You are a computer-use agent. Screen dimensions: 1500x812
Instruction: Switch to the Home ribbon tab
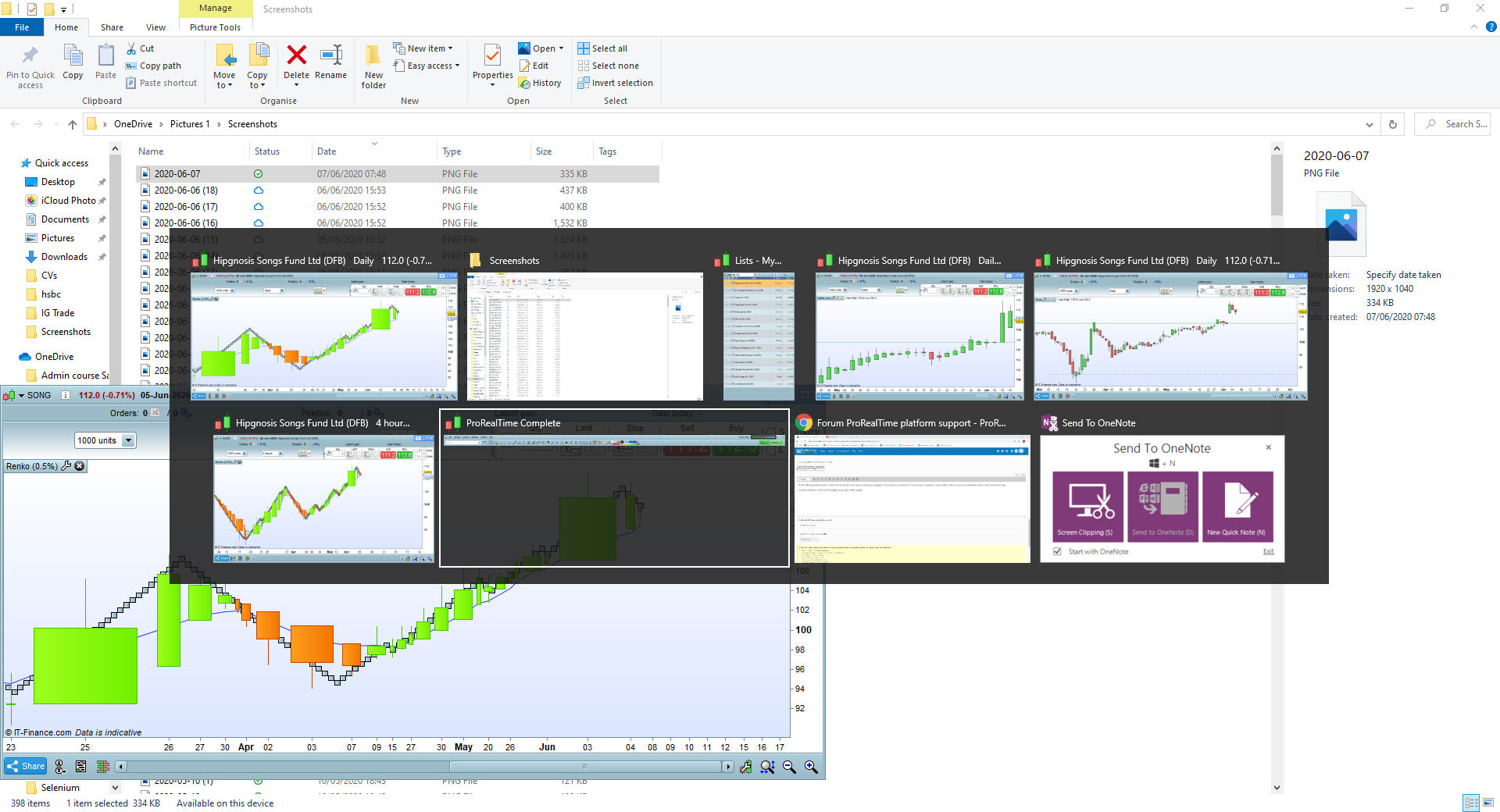[66, 27]
